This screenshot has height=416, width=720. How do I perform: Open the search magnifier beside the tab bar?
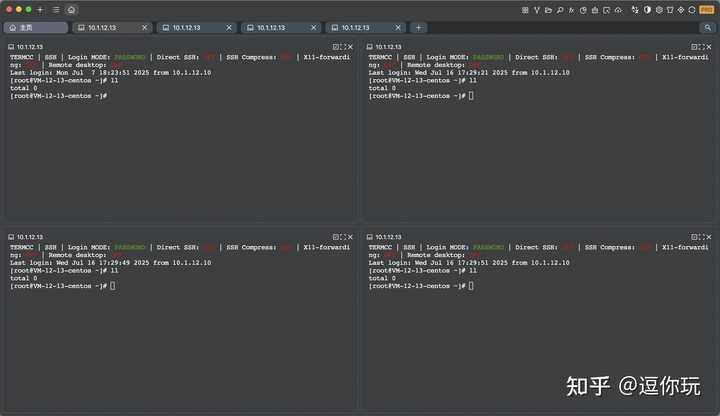[708, 28]
